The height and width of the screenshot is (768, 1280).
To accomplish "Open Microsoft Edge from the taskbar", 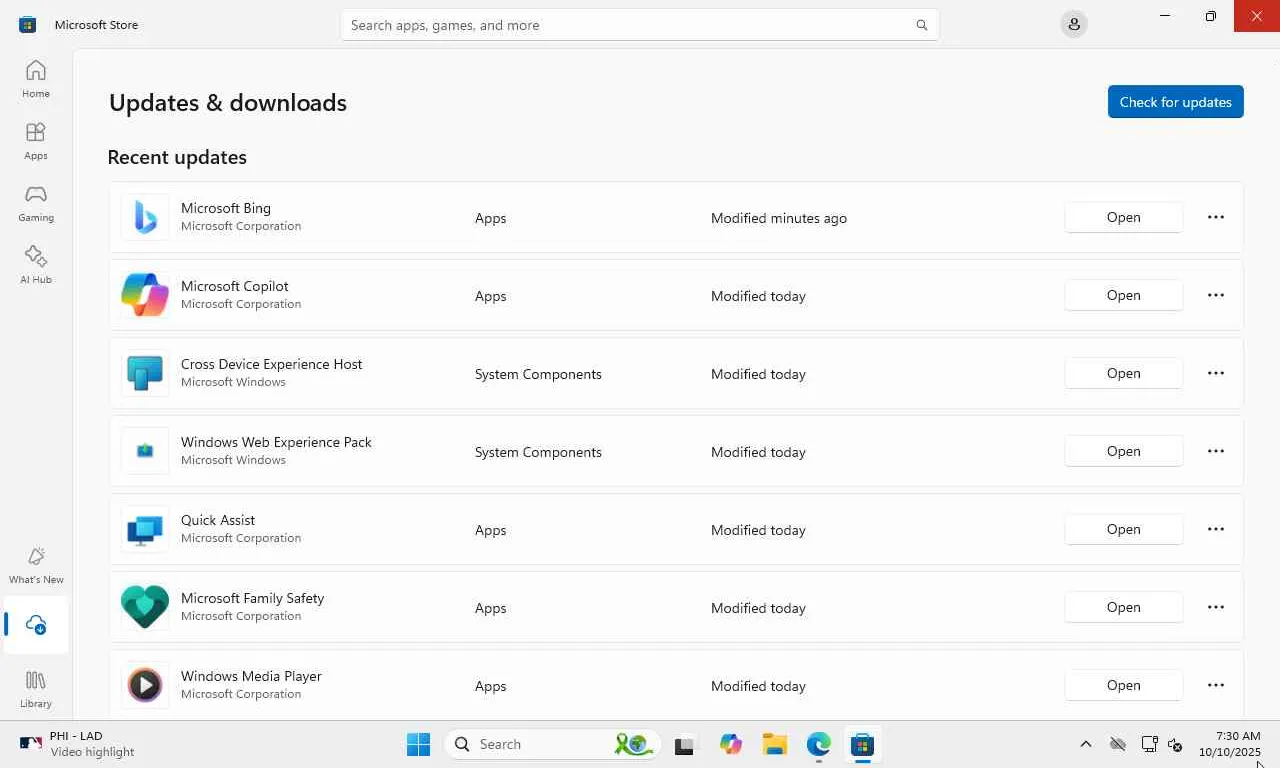I will (819, 744).
